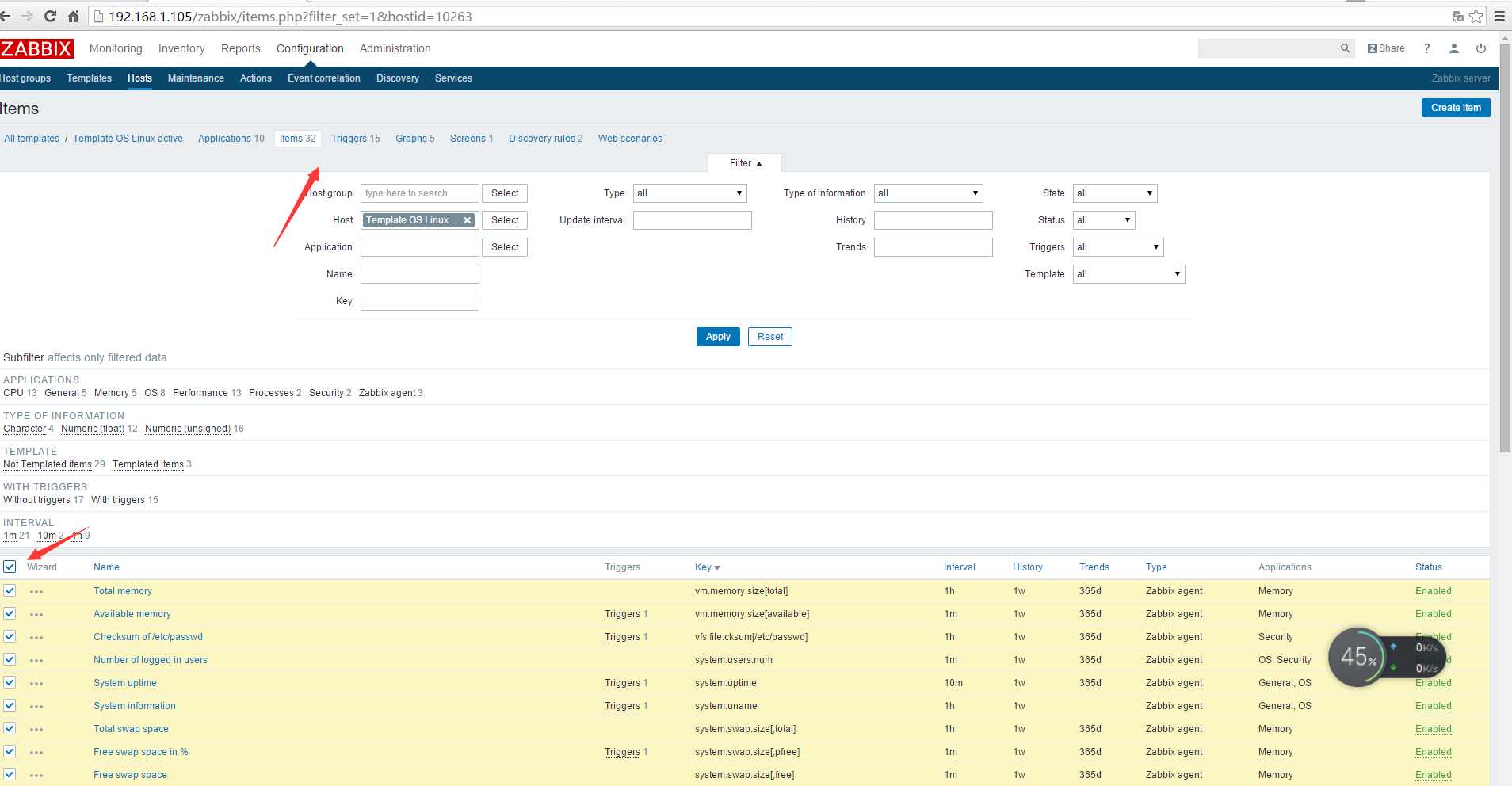
Task: Go to browser home page icon
Action: tap(73, 16)
